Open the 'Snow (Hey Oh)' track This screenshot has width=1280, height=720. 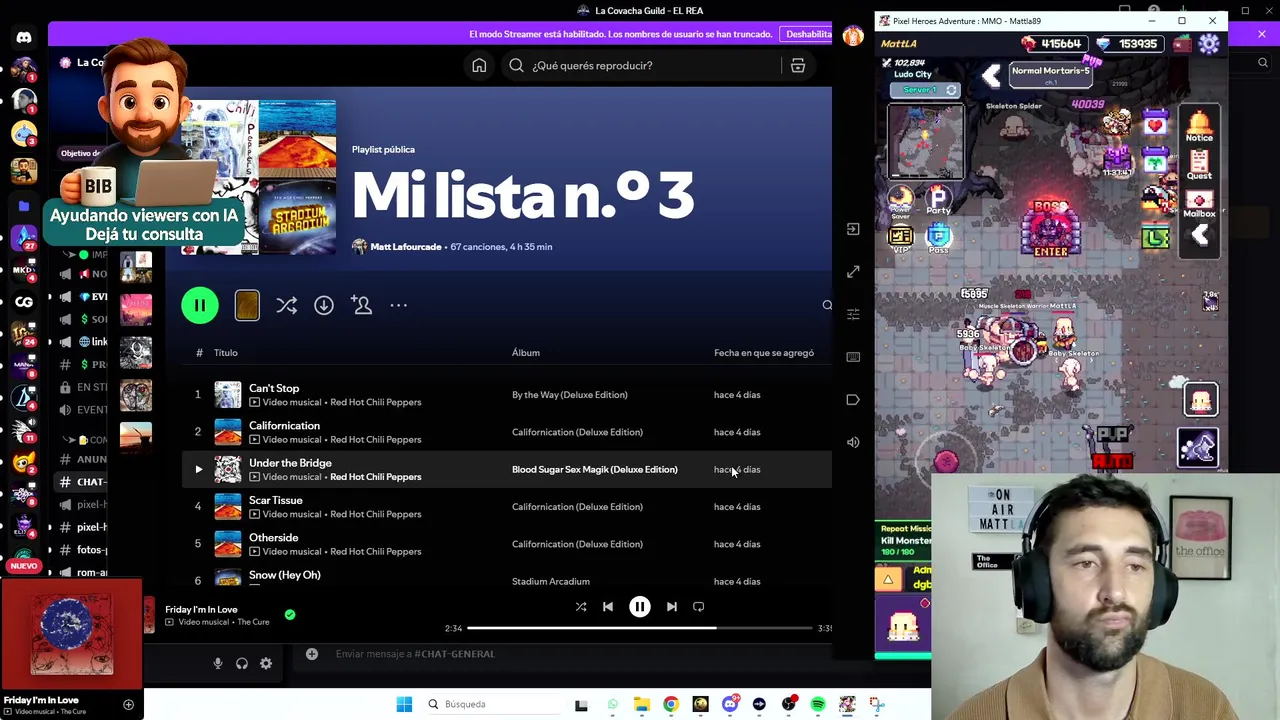[x=284, y=575]
